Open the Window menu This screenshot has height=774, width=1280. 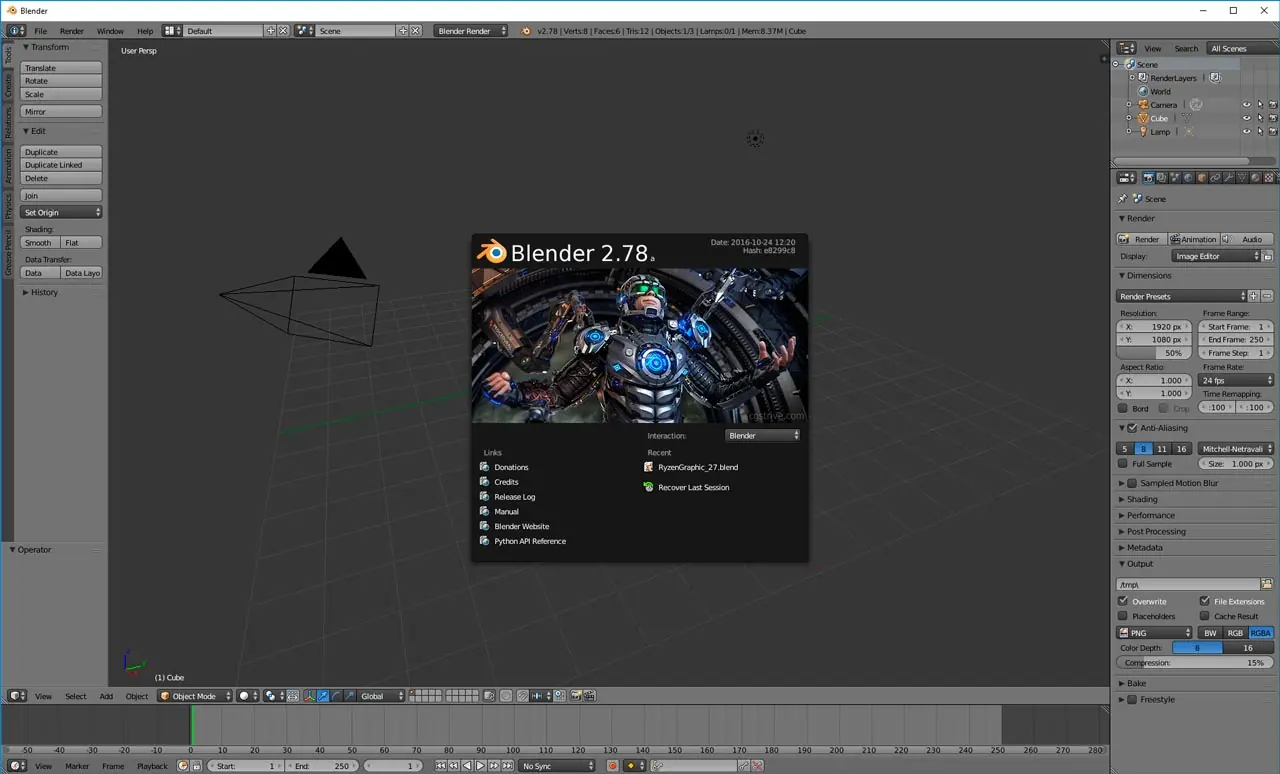coord(110,31)
